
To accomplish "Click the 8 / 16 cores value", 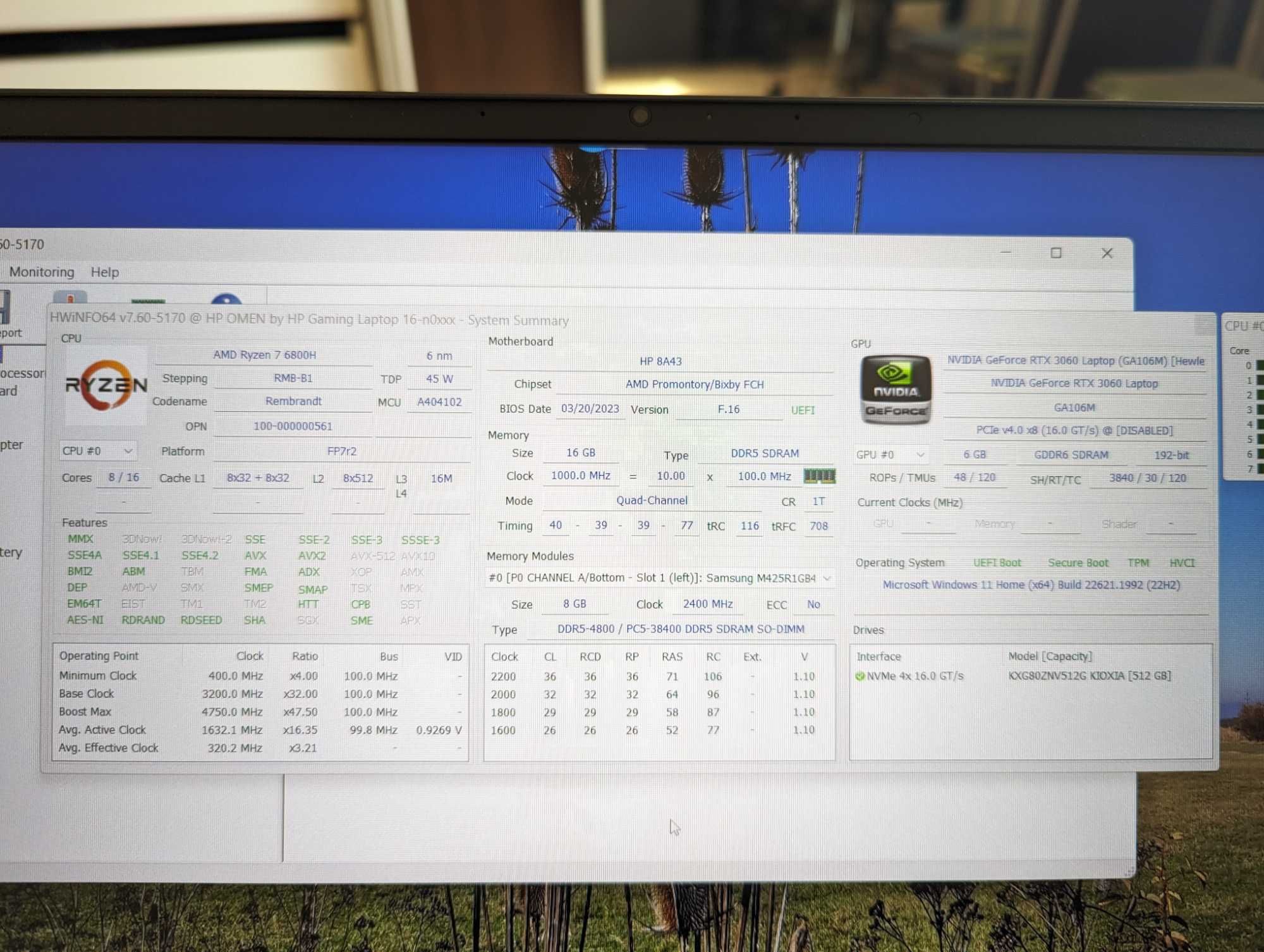I will pos(123,478).
